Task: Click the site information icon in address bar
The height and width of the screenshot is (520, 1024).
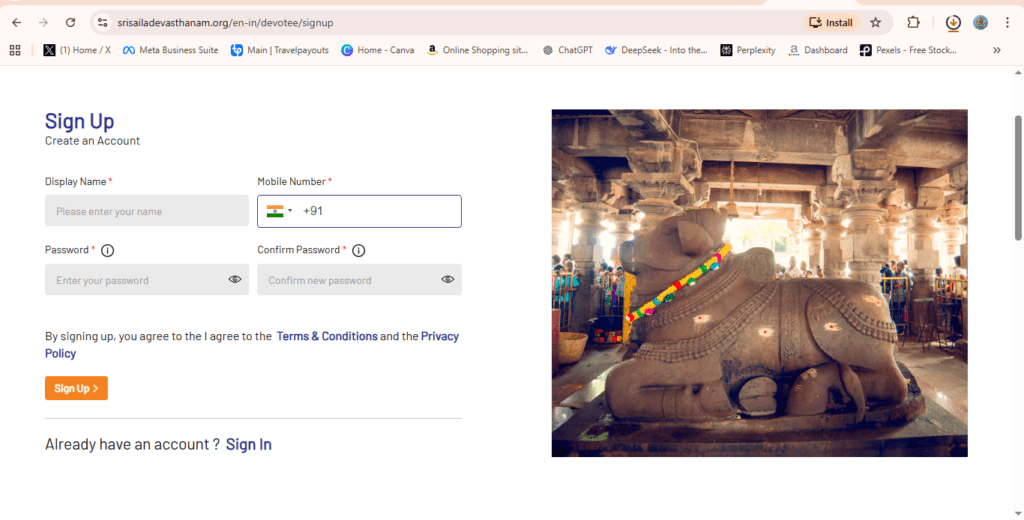Action: (x=102, y=22)
